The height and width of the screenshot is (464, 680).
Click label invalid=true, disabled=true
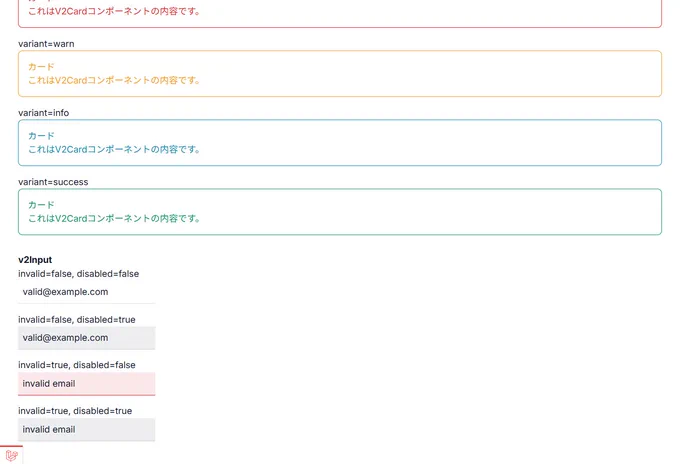pyautogui.click(x=75, y=411)
